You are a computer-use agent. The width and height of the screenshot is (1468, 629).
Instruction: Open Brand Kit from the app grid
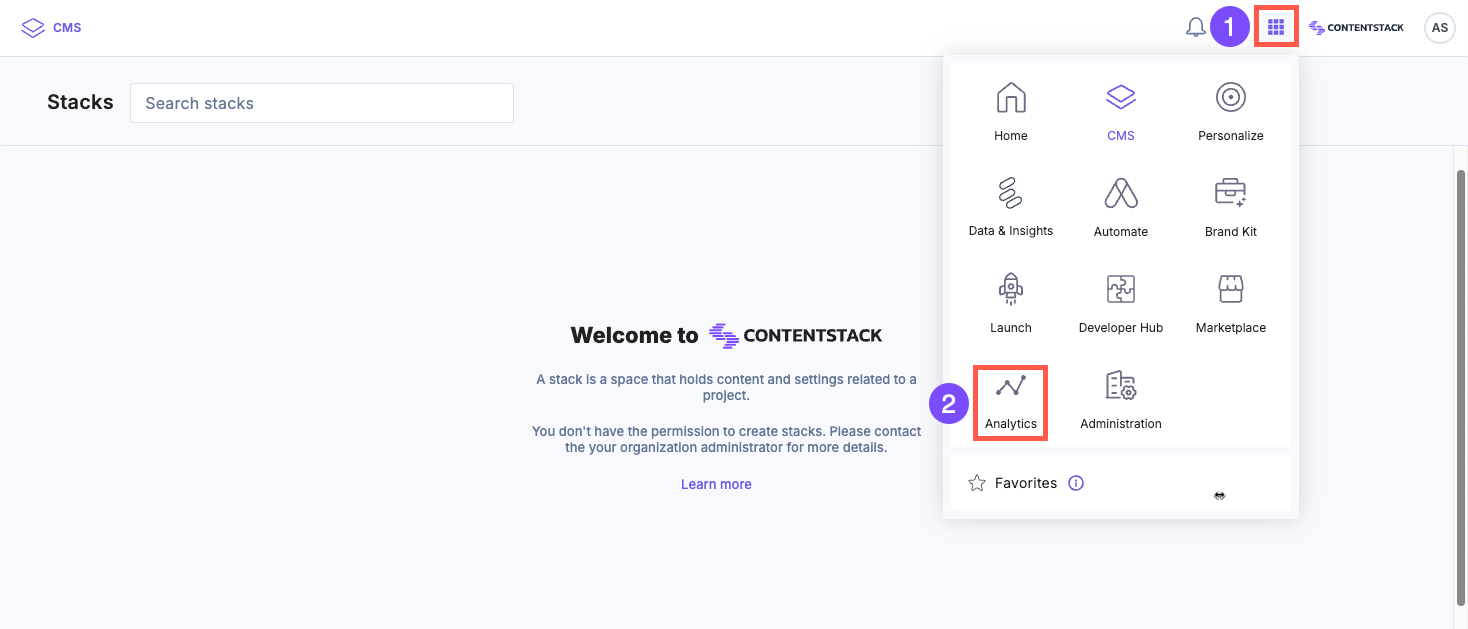(1231, 206)
